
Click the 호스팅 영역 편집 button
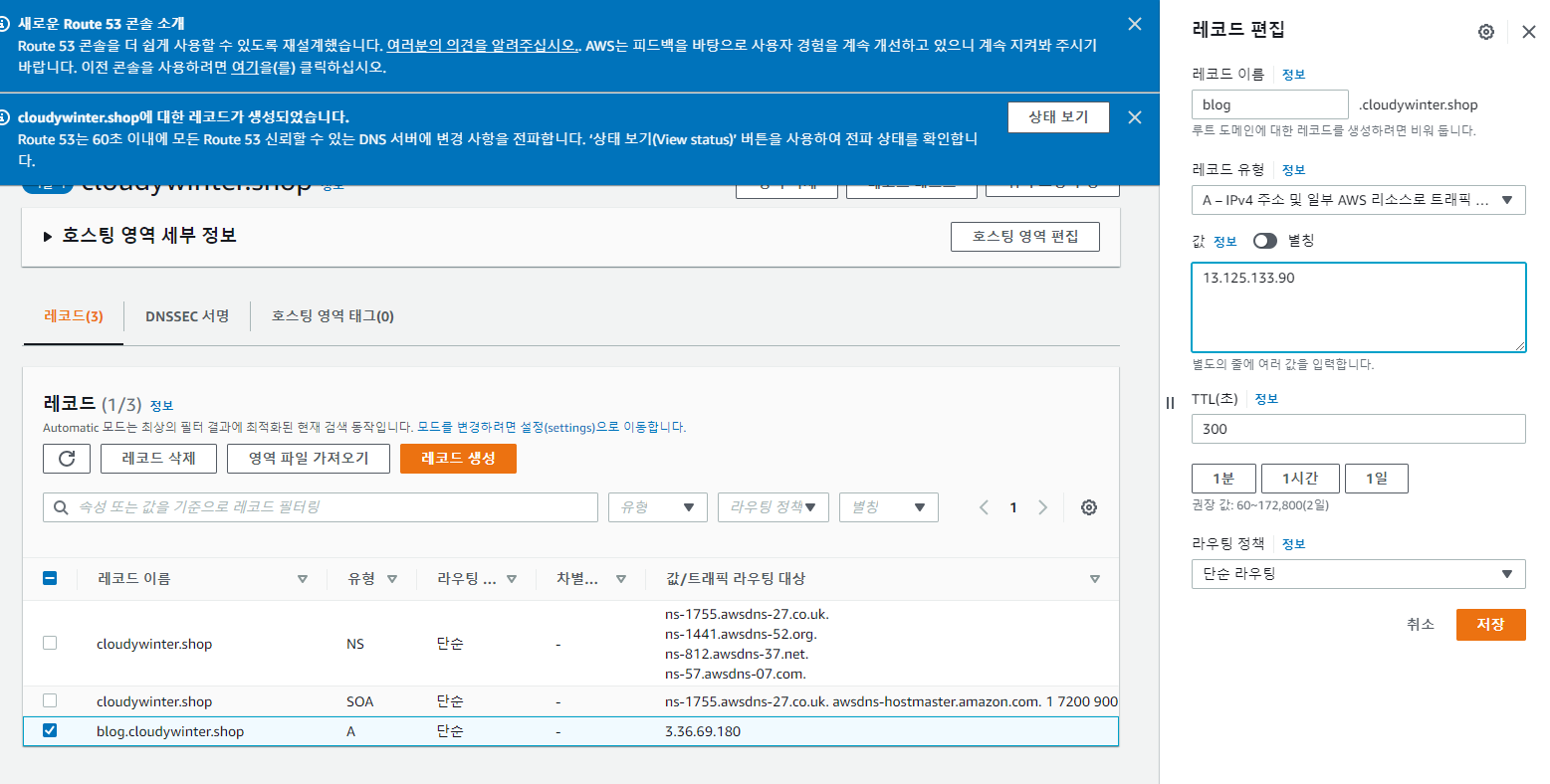click(1025, 237)
